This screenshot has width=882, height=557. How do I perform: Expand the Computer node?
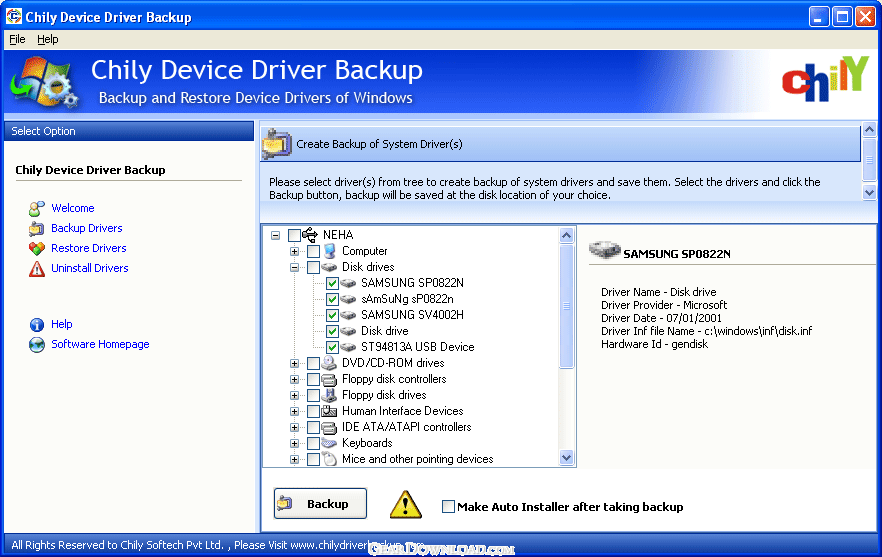(294, 251)
